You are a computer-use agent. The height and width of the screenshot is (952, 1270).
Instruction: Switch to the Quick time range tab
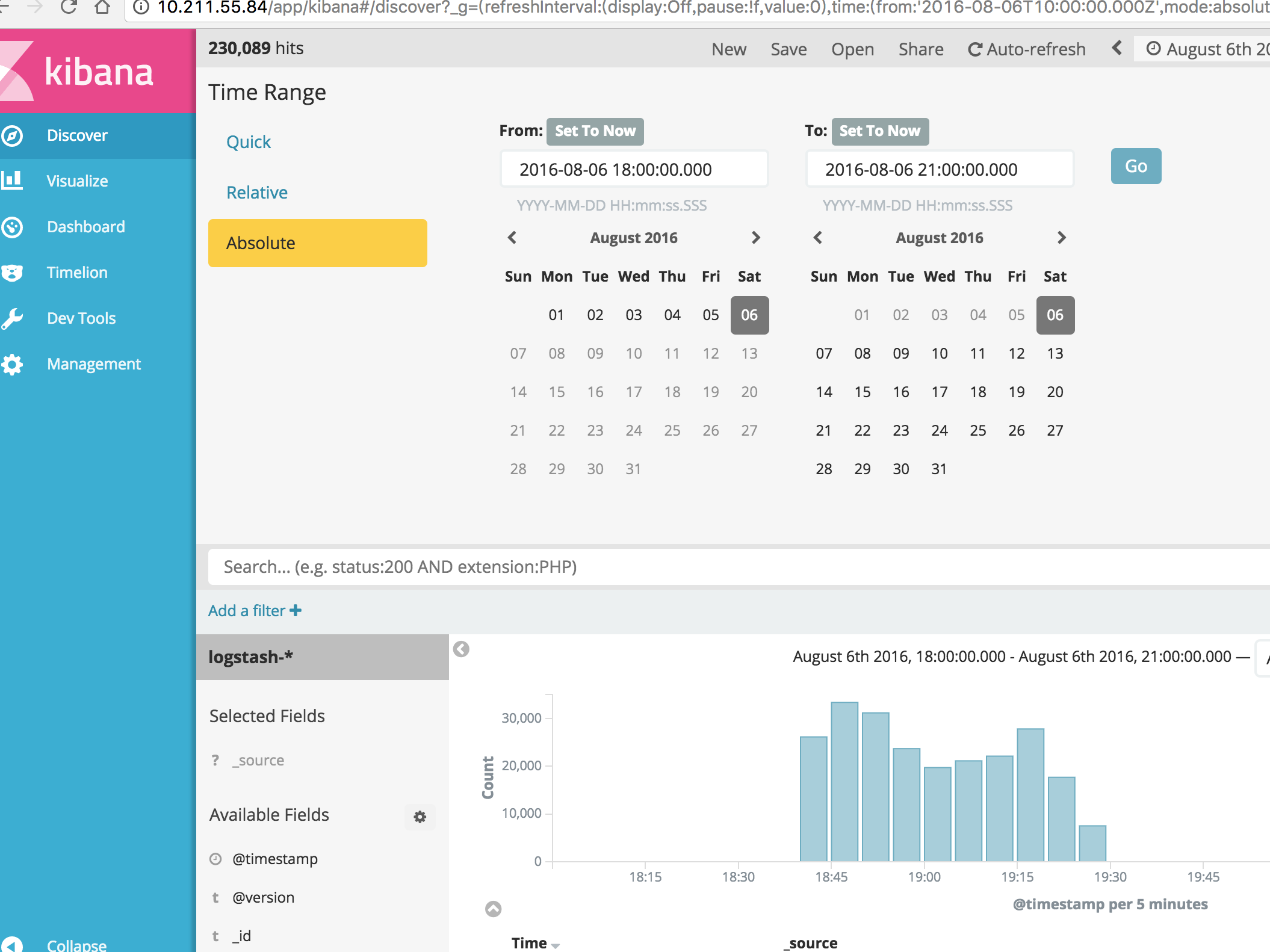point(249,142)
